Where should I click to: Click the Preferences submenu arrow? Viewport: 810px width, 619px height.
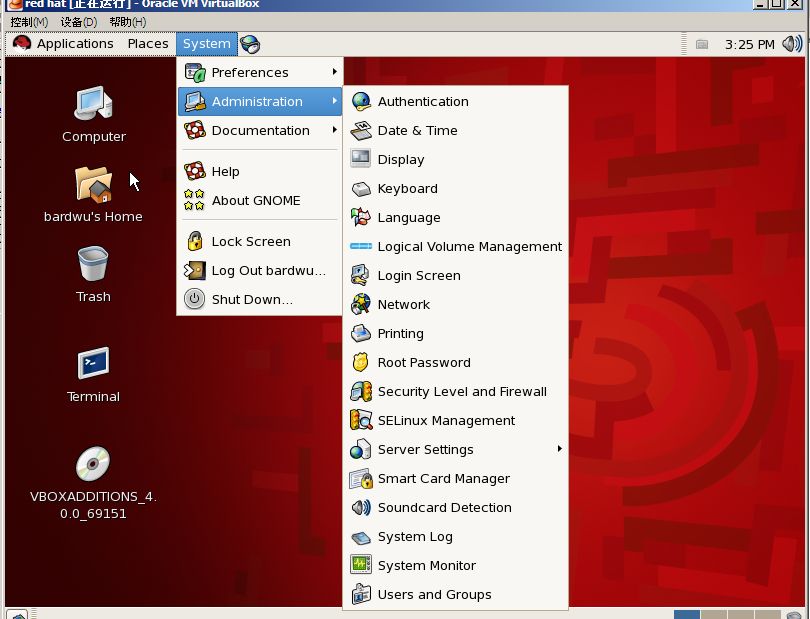335,72
